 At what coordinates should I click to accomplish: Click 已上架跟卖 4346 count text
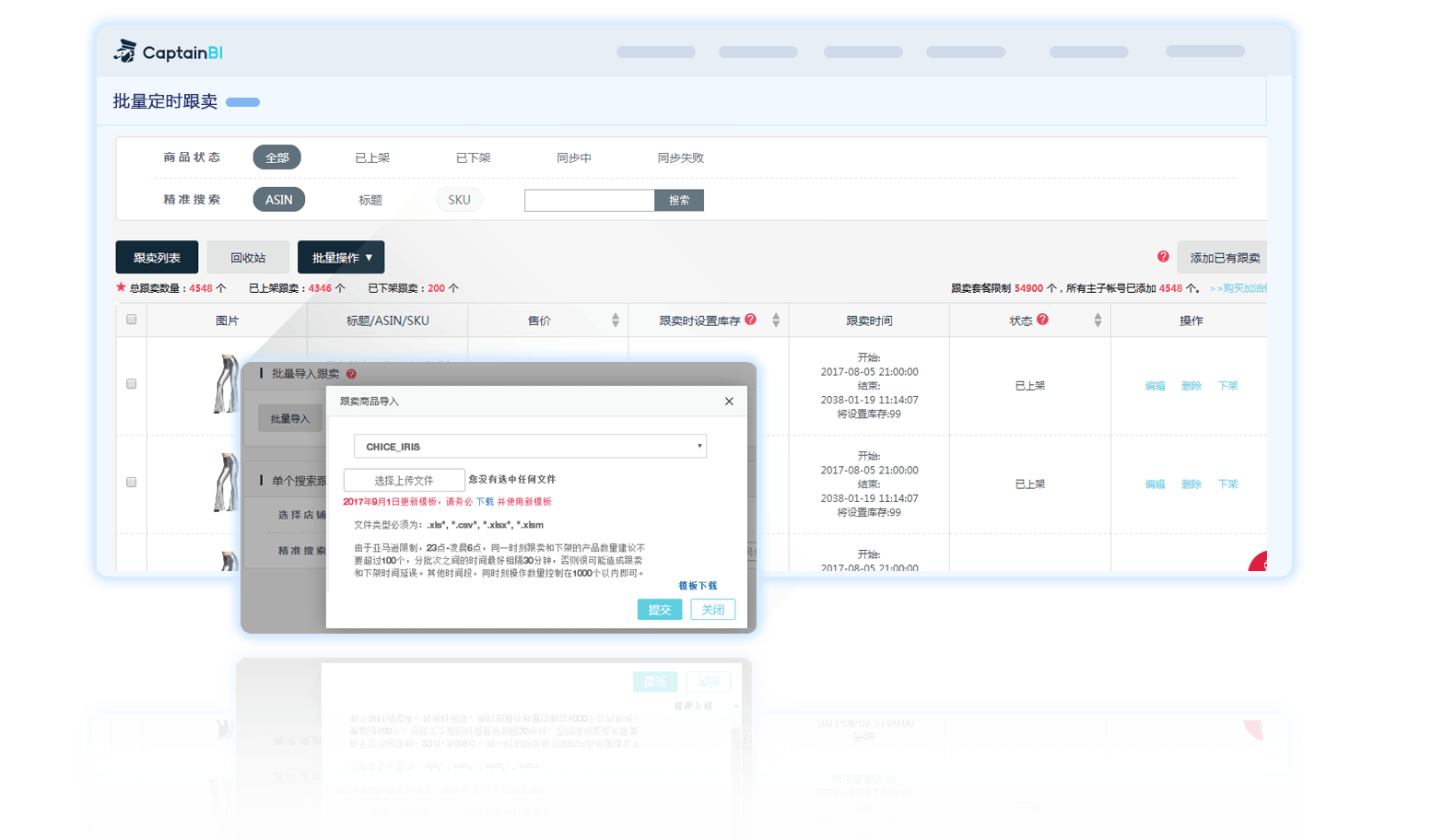(297, 288)
